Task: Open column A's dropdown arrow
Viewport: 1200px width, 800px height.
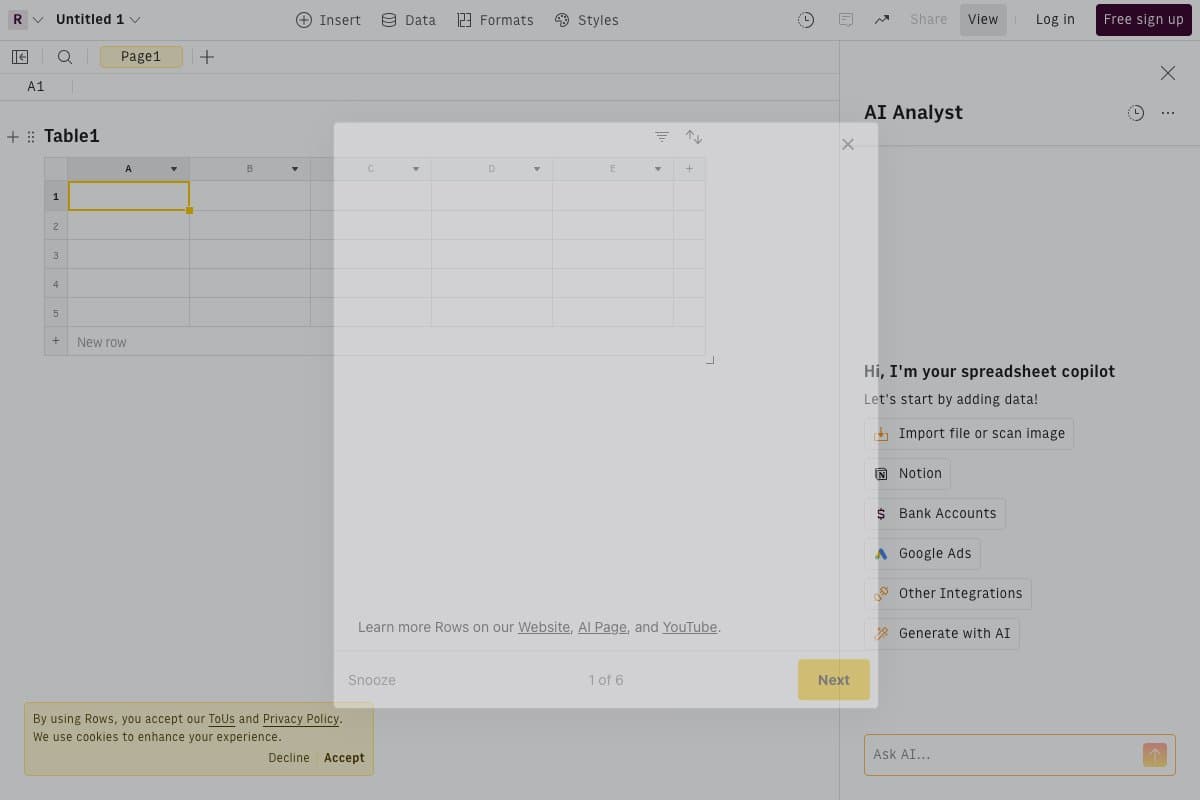Action: [173, 168]
